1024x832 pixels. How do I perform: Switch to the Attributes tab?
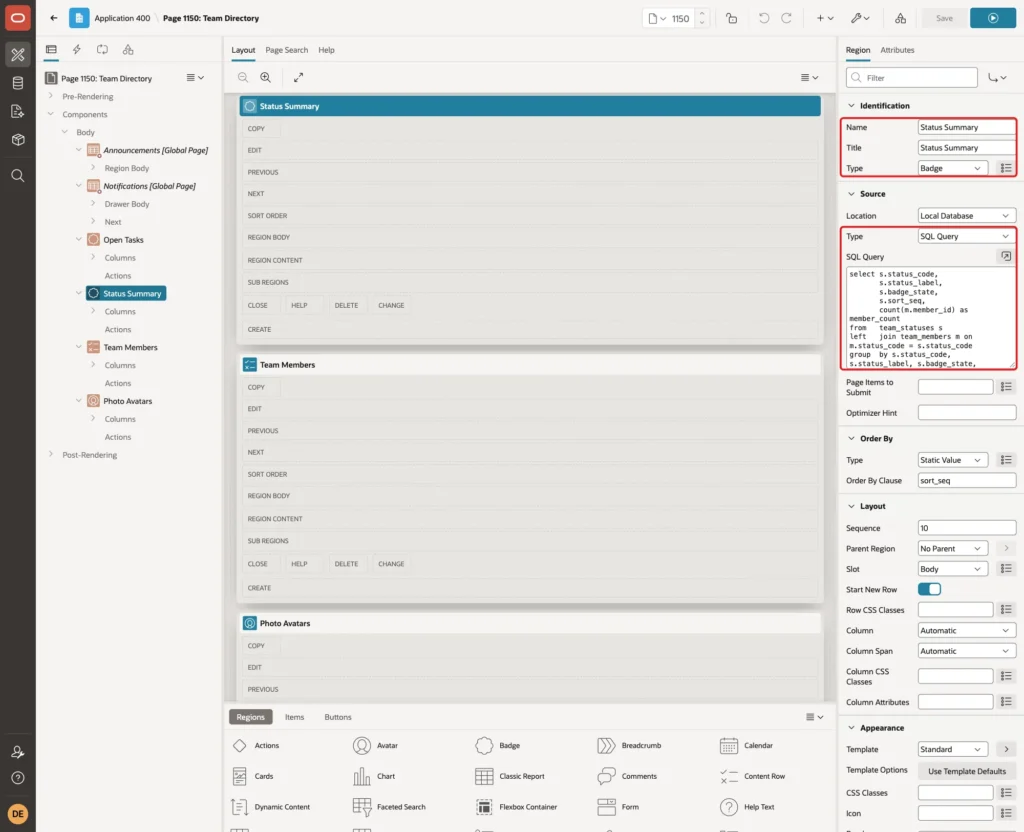pos(897,50)
